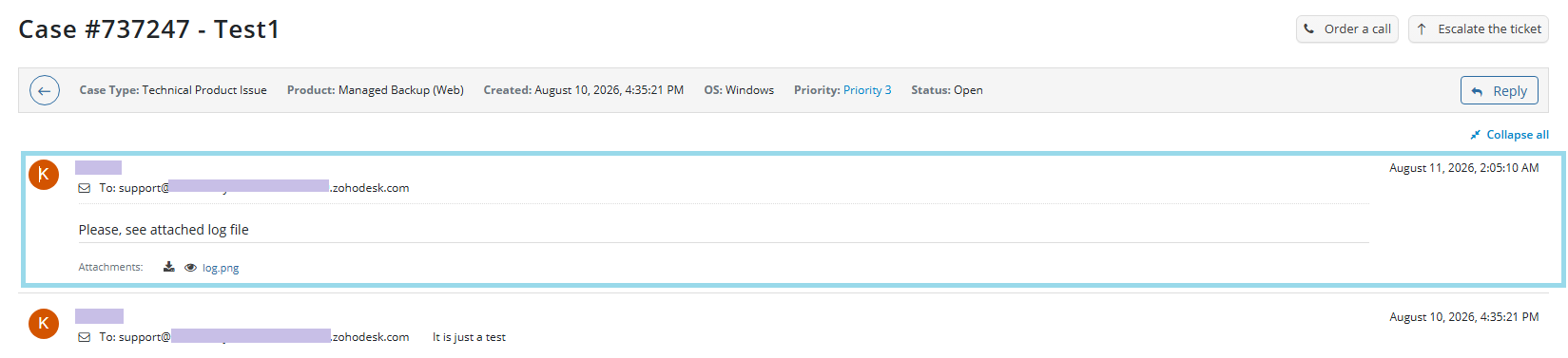Escalate the ticket
The image size is (1568, 358).
(x=1479, y=29)
